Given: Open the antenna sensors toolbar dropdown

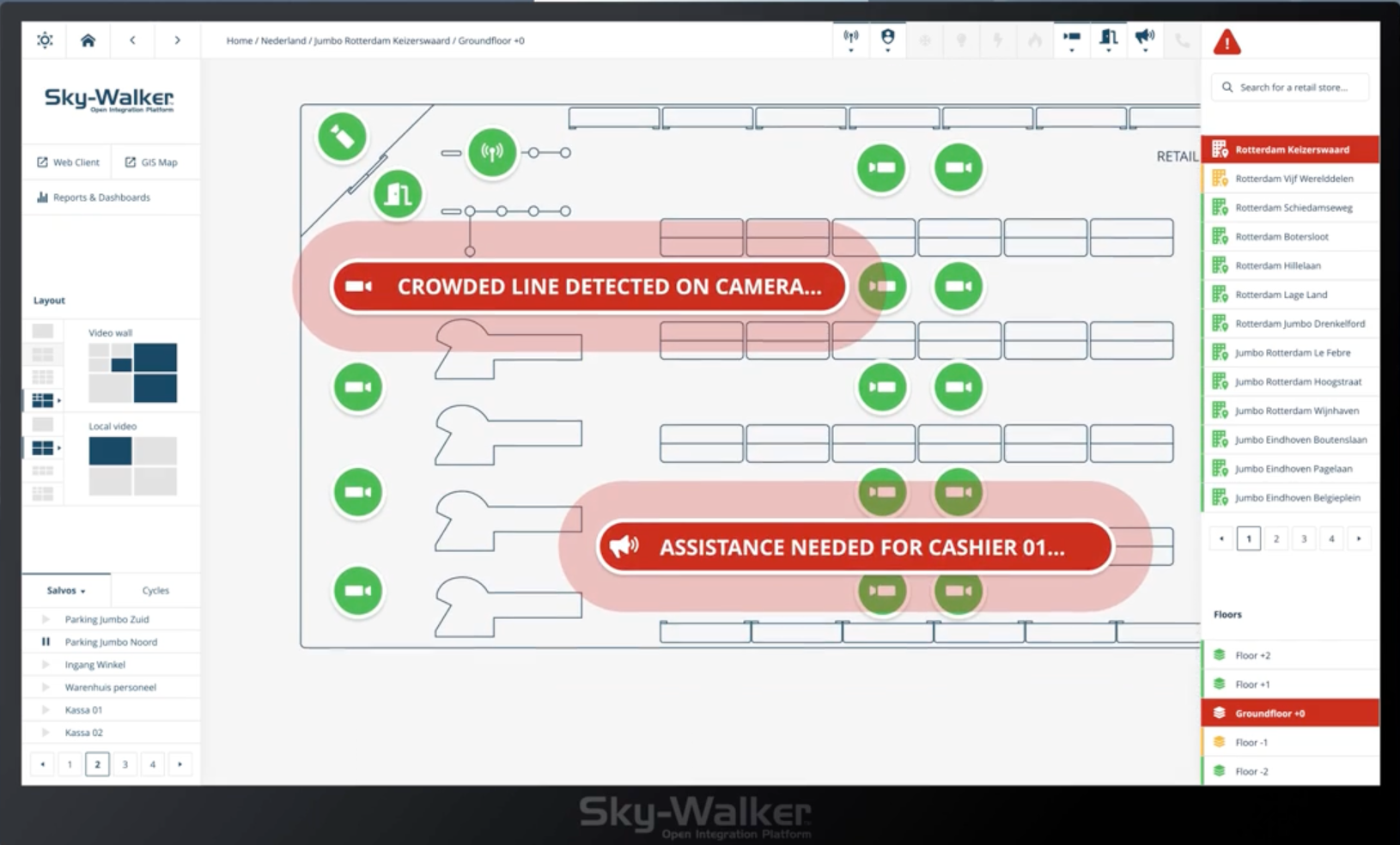Looking at the screenshot, I should 851,40.
